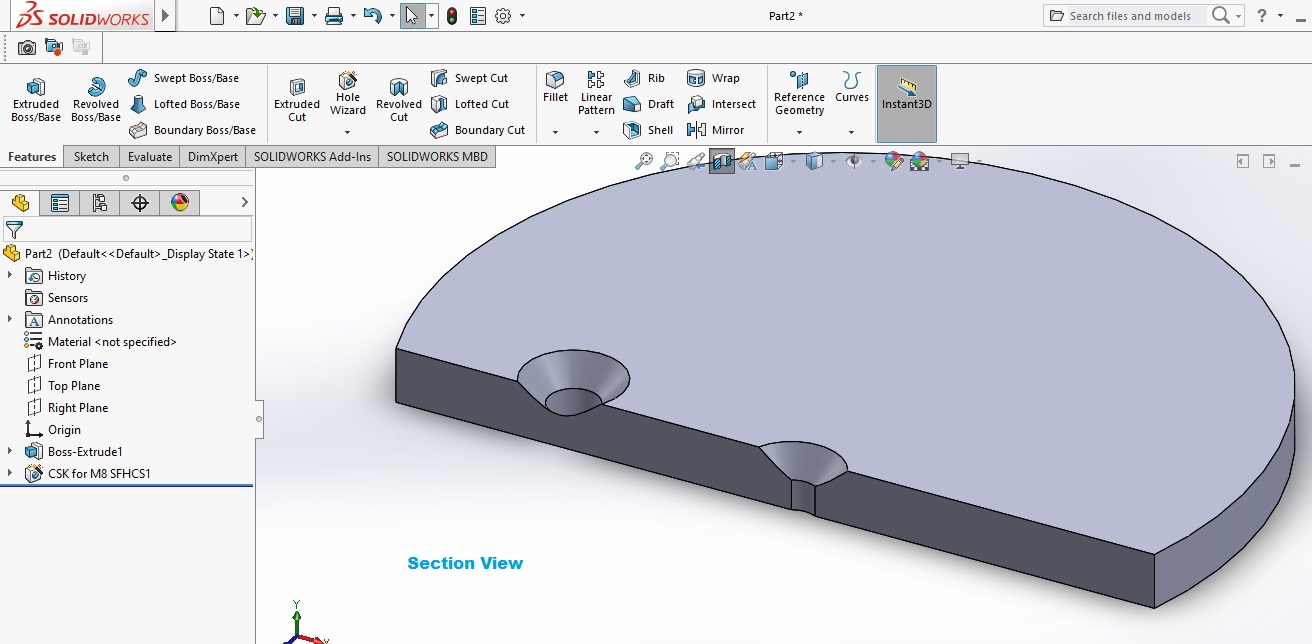
Task: Choose Swept Boss/Base feature
Action: (x=184, y=78)
